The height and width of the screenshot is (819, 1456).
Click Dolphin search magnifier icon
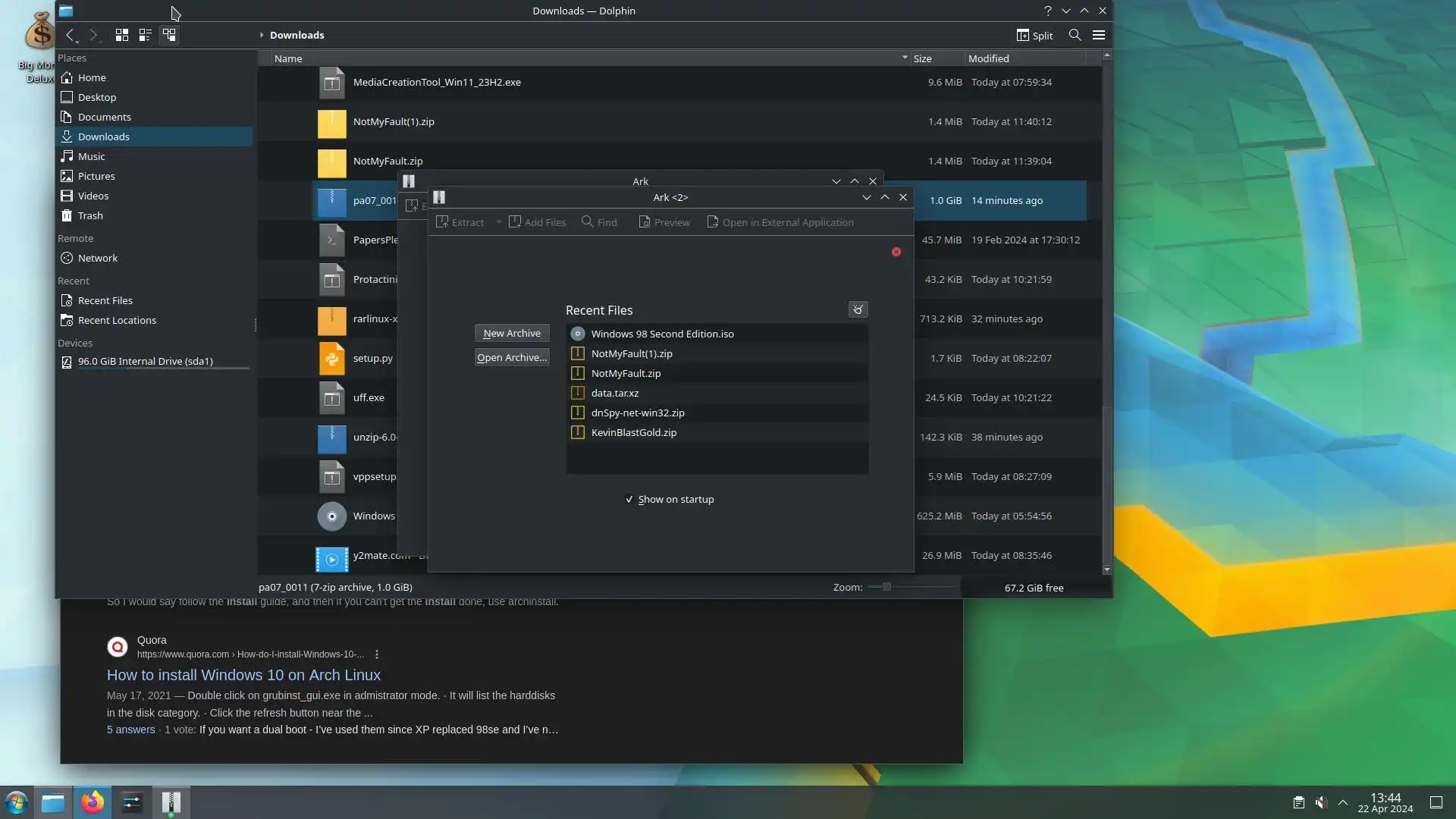[1075, 35]
